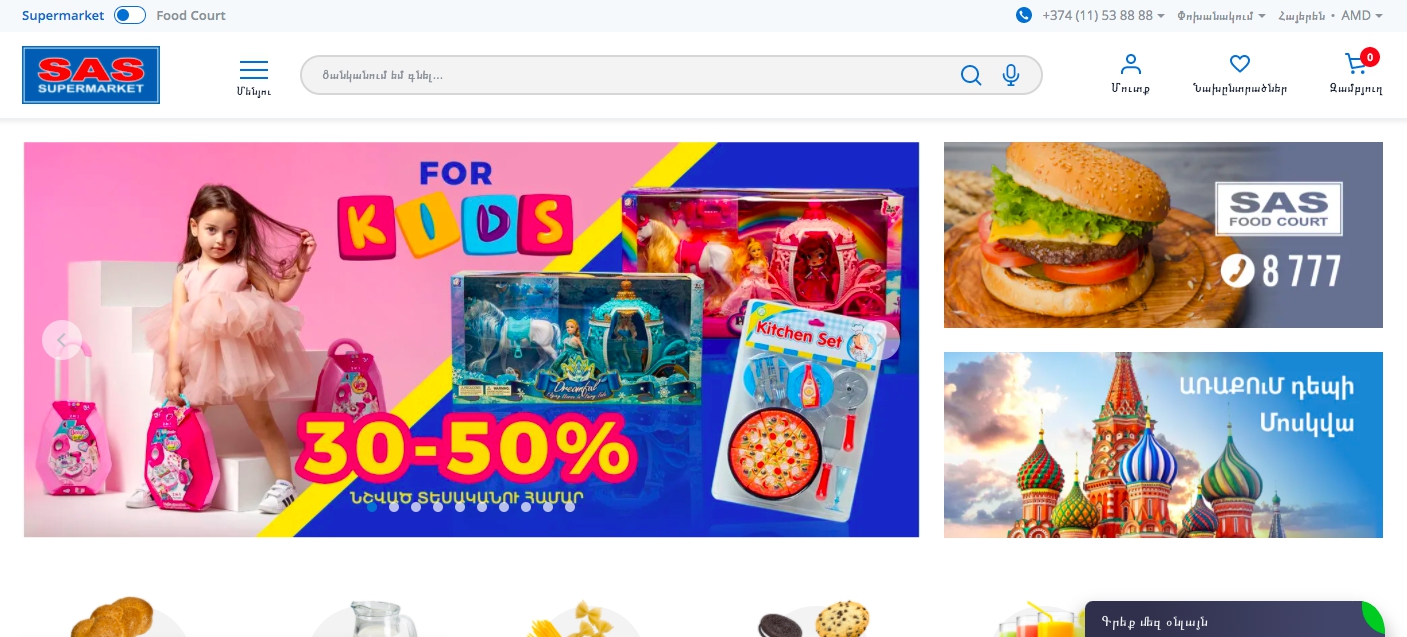The image size is (1407, 637).
Task: Activate the microphone voice search icon
Action: tap(1011, 75)
